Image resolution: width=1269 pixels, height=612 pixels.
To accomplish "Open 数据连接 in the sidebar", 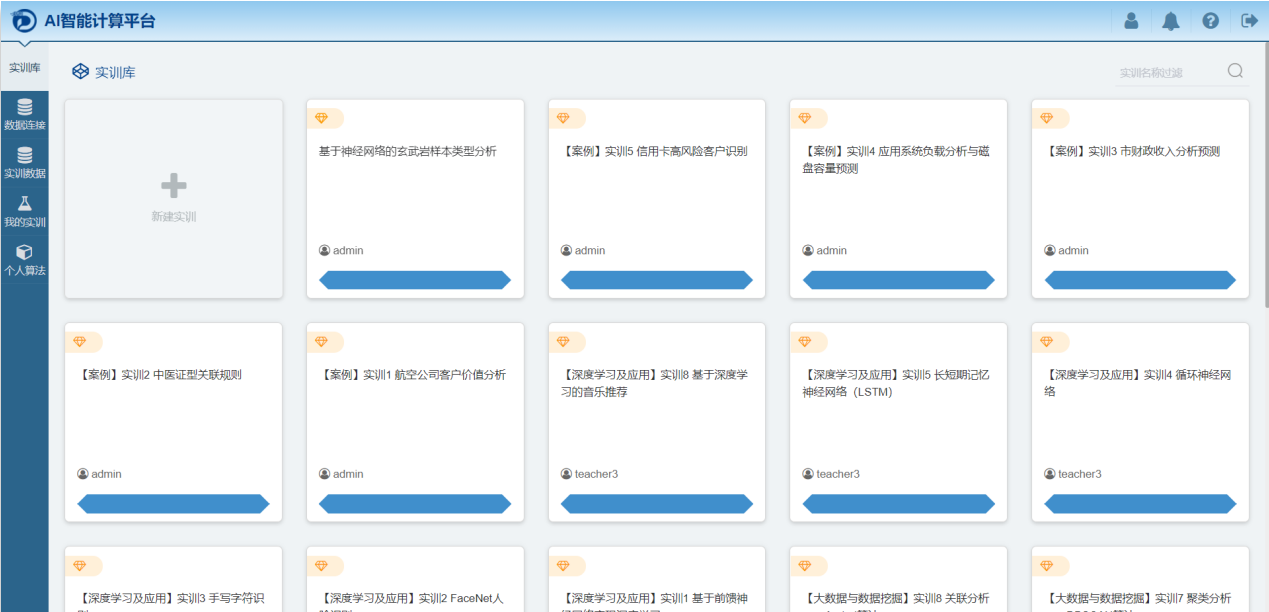I will 24,115.
